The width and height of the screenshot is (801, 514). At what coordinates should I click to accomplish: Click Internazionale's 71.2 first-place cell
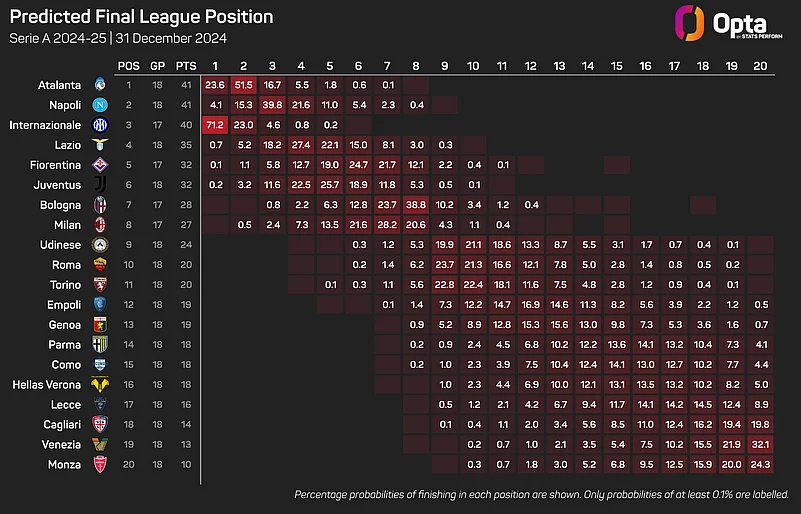(215, 125)
